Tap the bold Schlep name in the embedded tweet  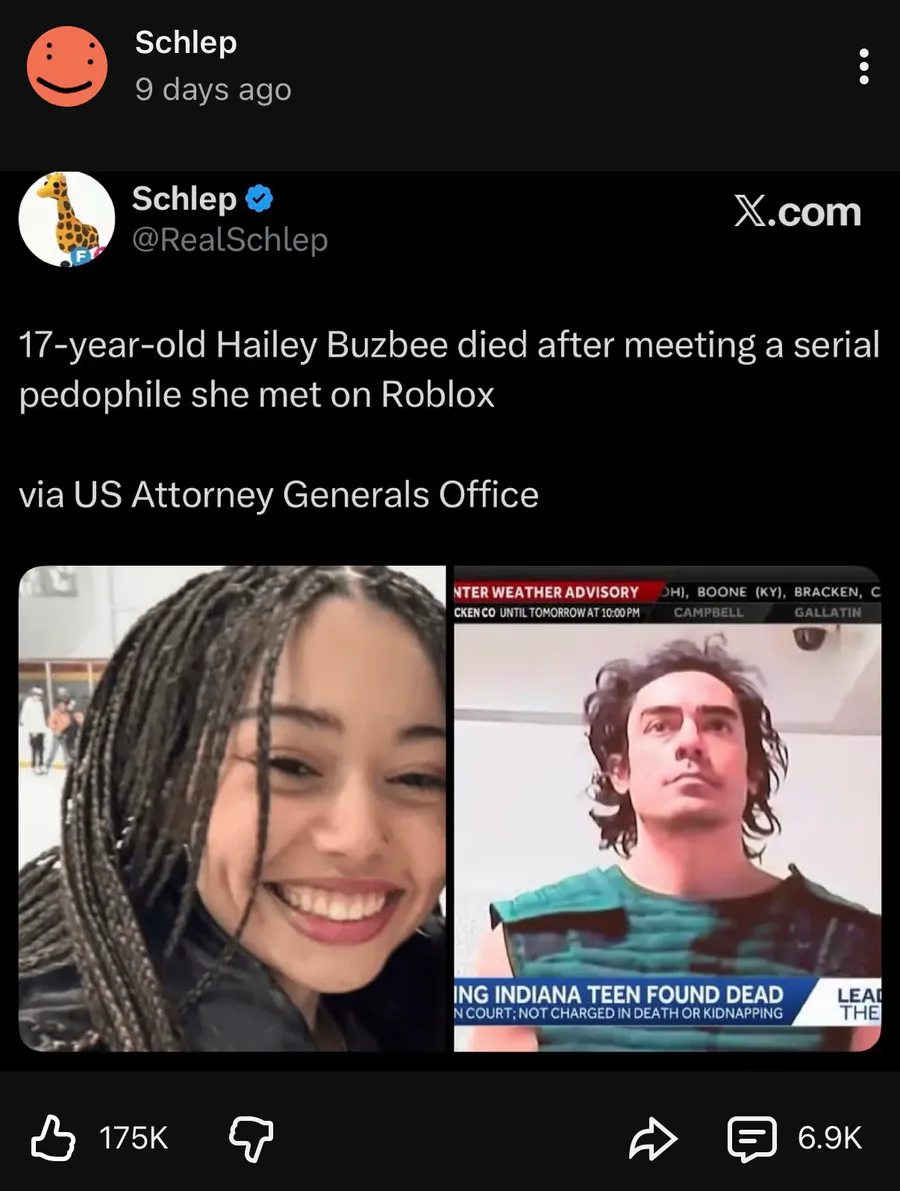pos(185,198)
